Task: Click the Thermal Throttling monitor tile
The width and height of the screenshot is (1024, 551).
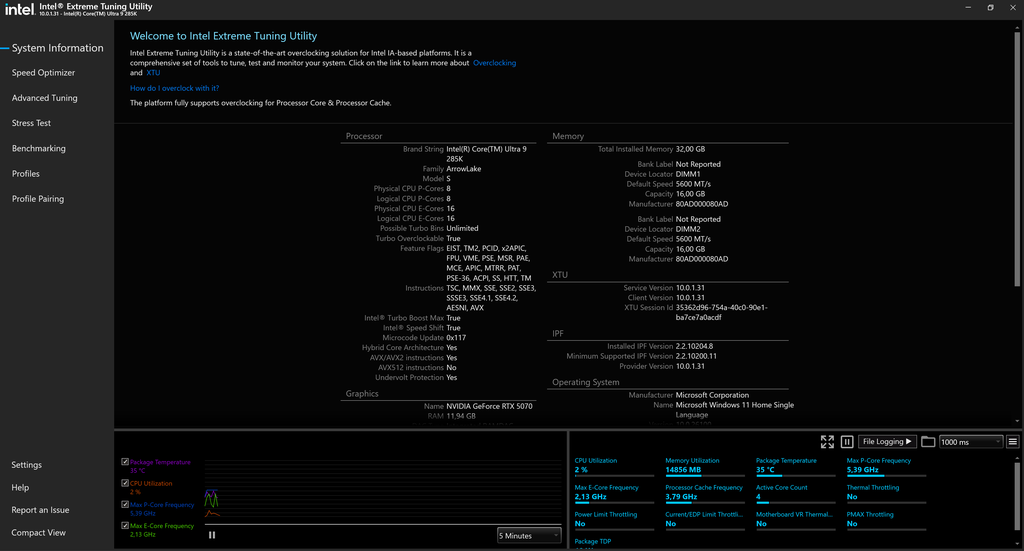Action: [886, 493]
